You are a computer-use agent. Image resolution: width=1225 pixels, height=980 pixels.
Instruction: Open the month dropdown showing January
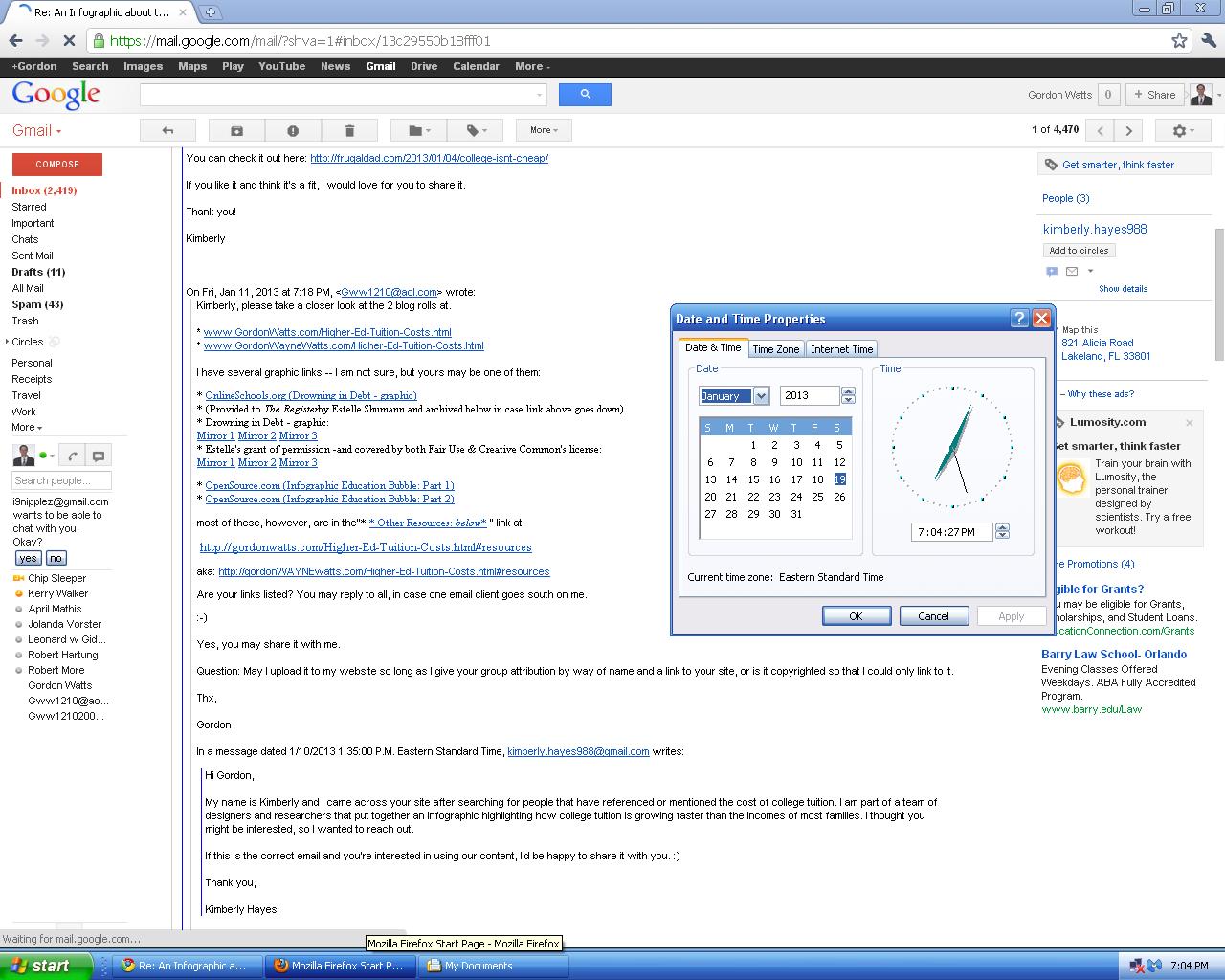pos(761,395)
